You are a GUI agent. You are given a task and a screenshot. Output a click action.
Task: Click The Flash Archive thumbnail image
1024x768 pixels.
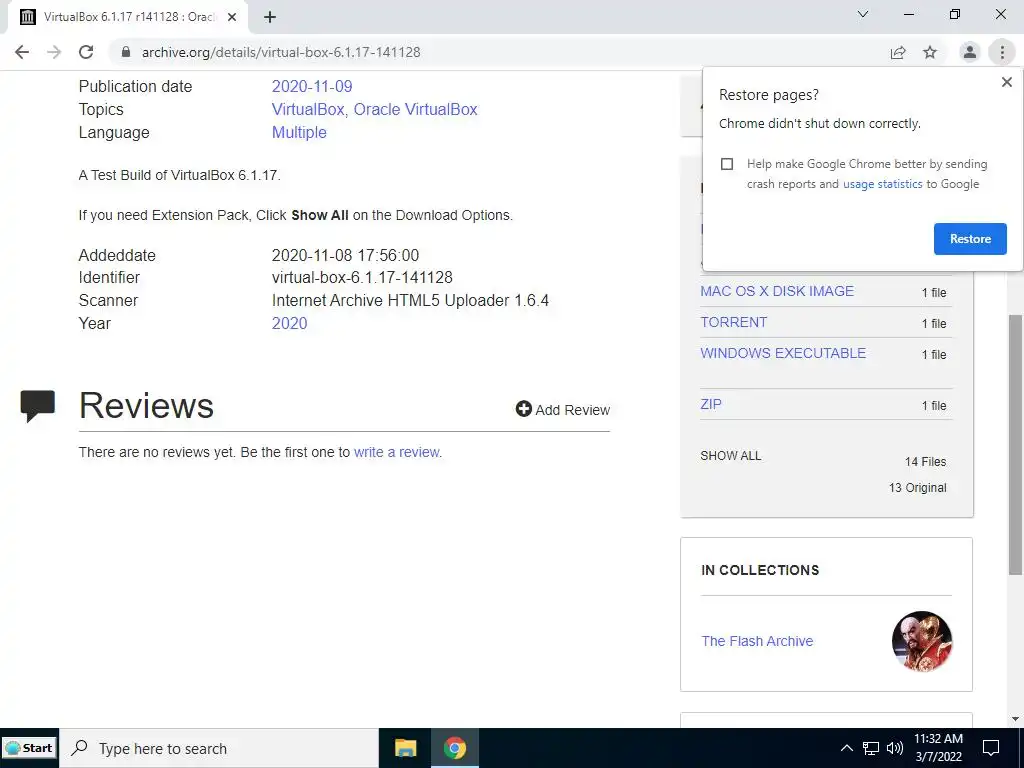point(921,641)
